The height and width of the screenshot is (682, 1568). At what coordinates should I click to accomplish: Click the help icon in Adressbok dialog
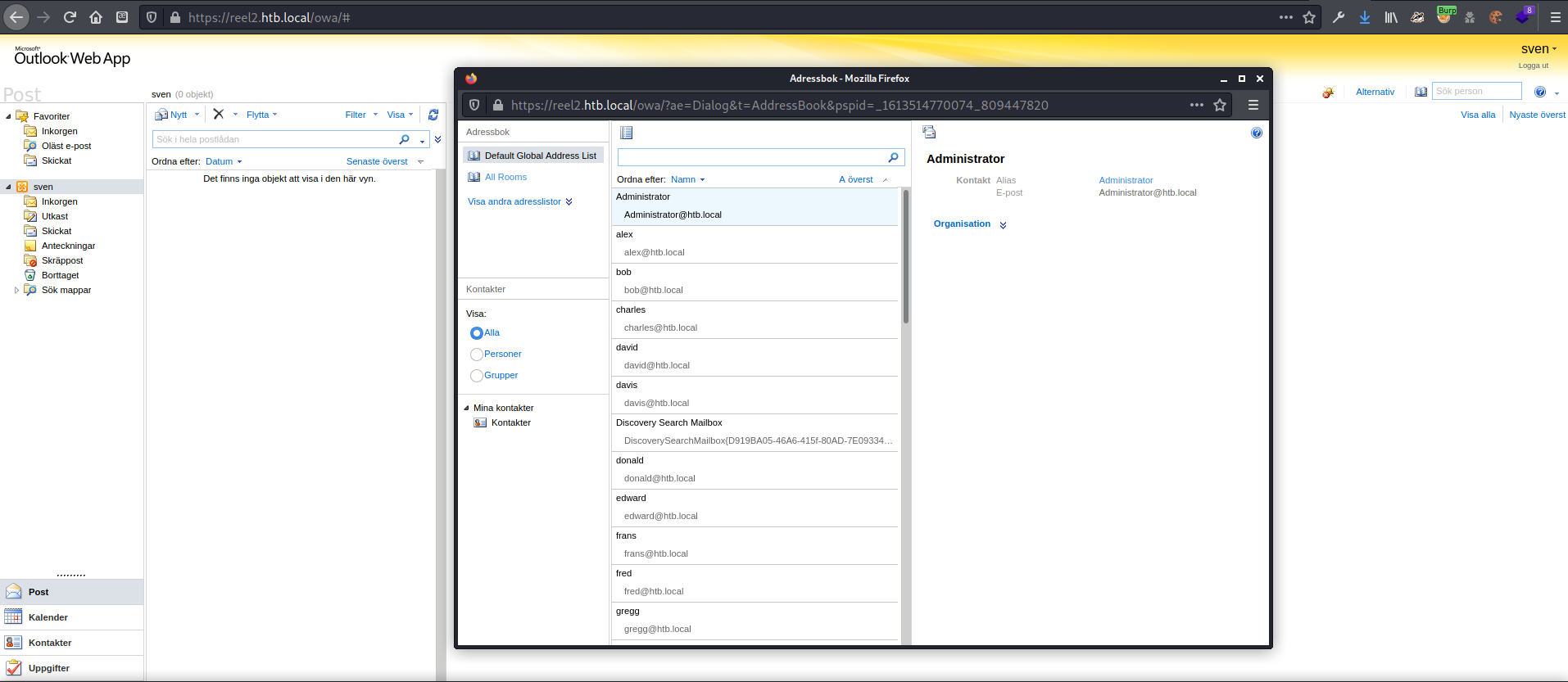(x=1257, y=133)
